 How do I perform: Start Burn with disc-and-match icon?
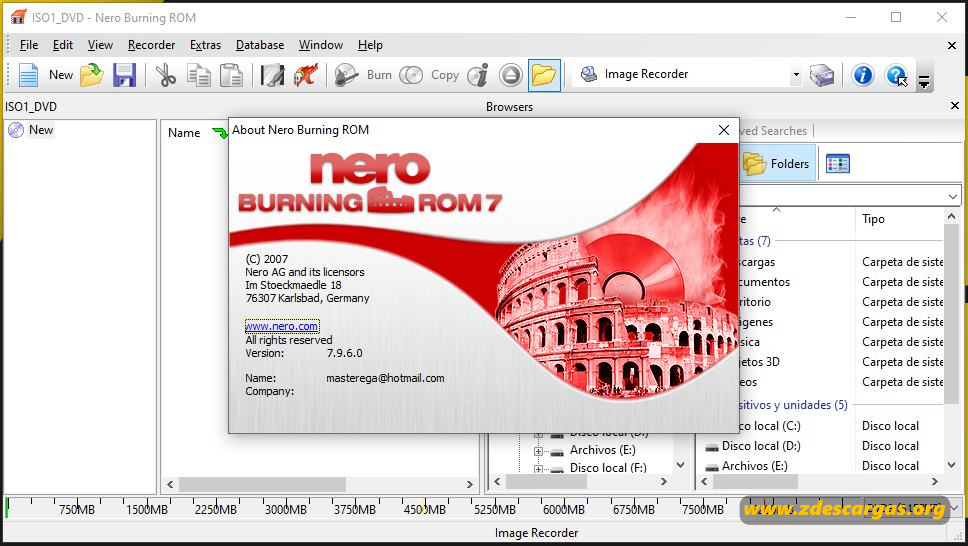346,75
